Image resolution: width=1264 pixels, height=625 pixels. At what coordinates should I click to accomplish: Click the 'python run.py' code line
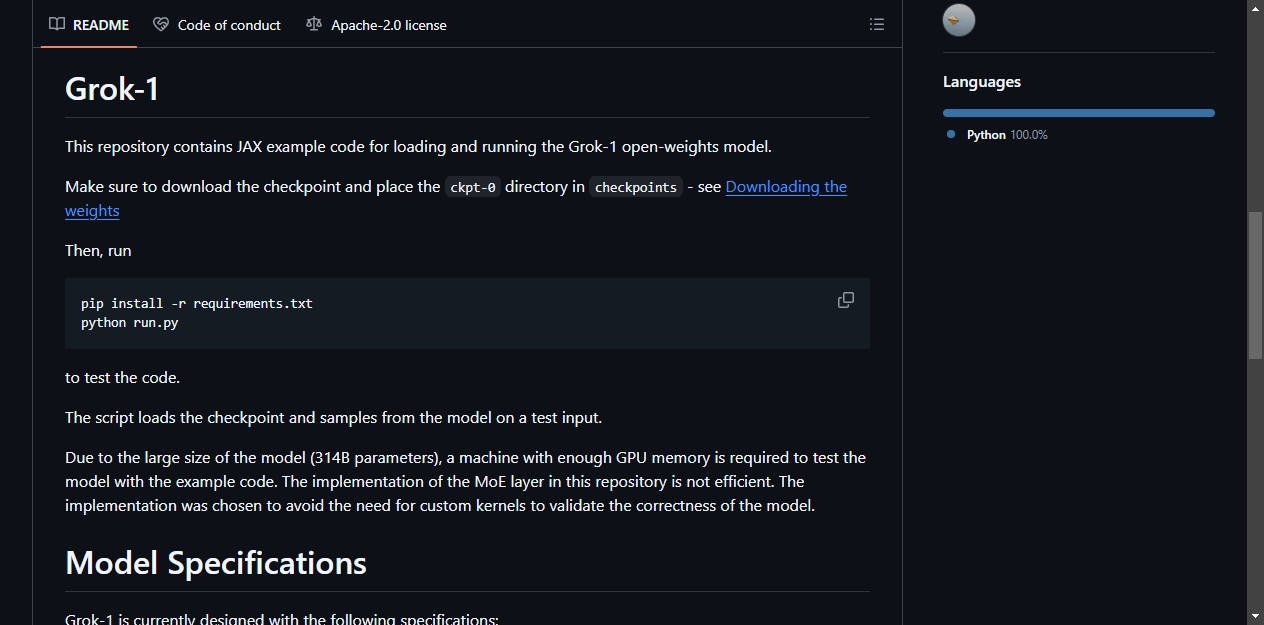[x=130, y=323]
